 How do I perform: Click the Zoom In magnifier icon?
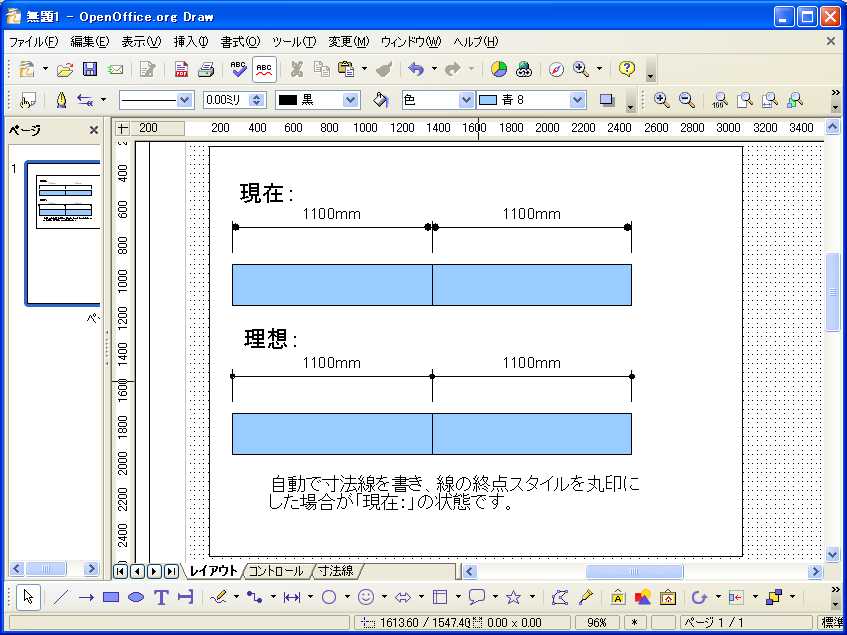tap(661, 100)
